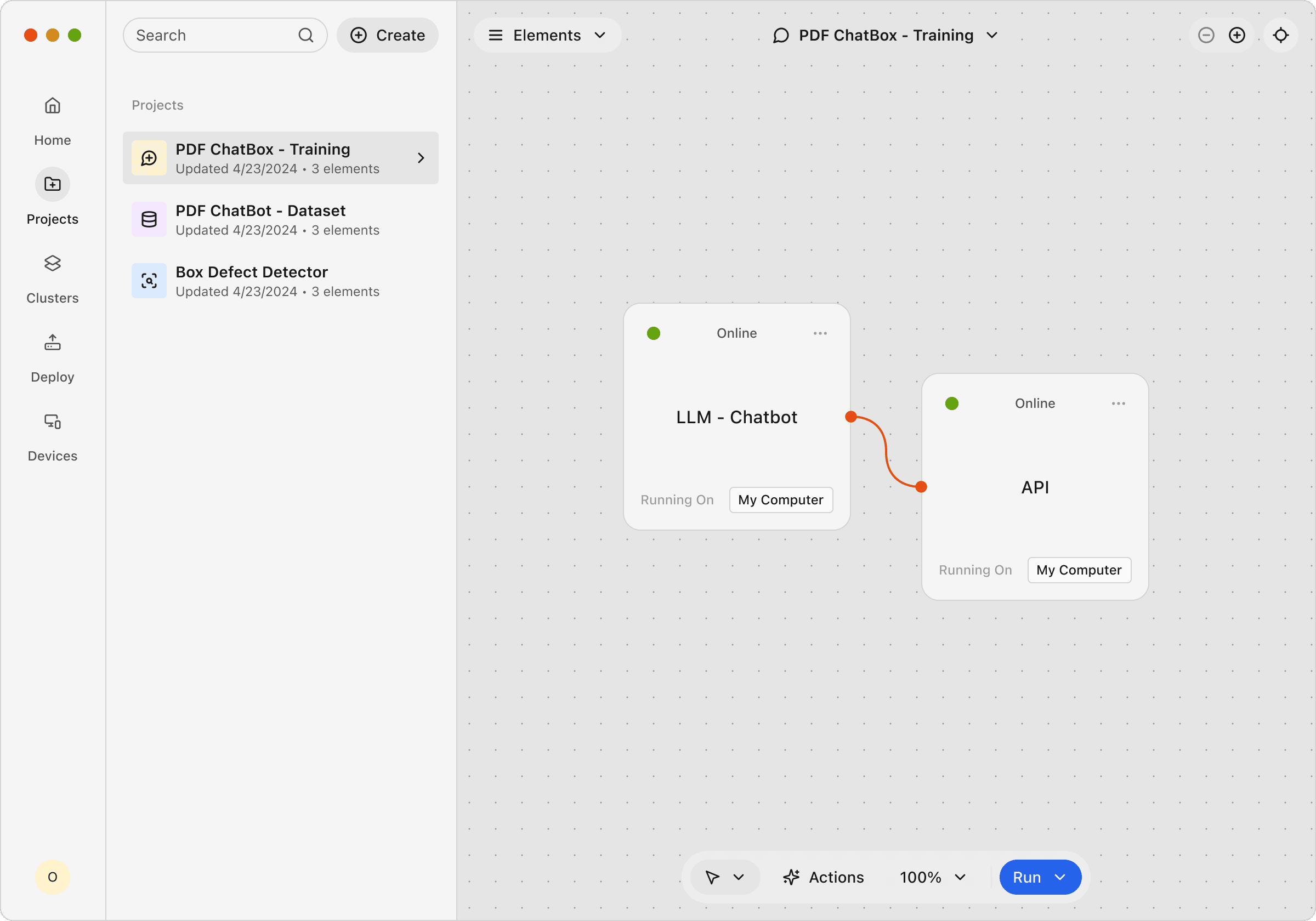Toggle the online status dot on LLM - Chatbot
The image size is (1316, 921).
[x=654, y=333]
